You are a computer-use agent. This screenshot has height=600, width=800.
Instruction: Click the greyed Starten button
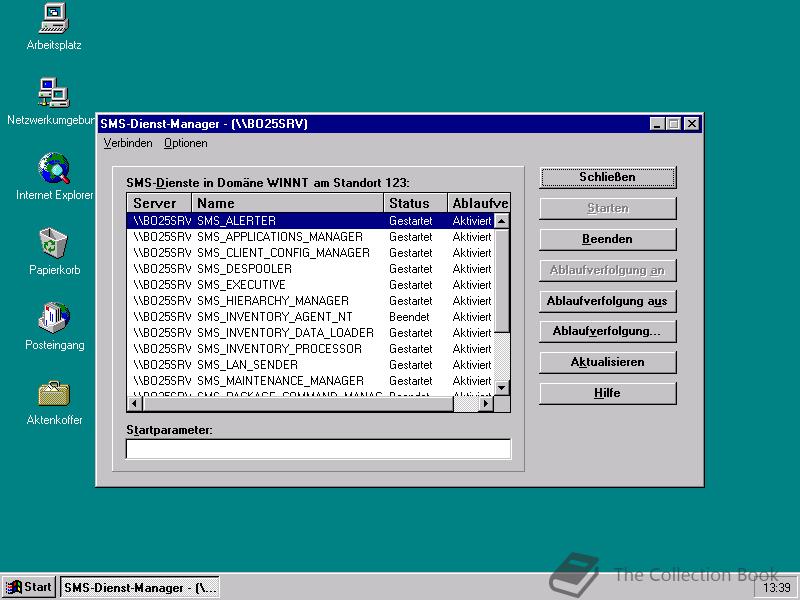(x=608, y=209)
